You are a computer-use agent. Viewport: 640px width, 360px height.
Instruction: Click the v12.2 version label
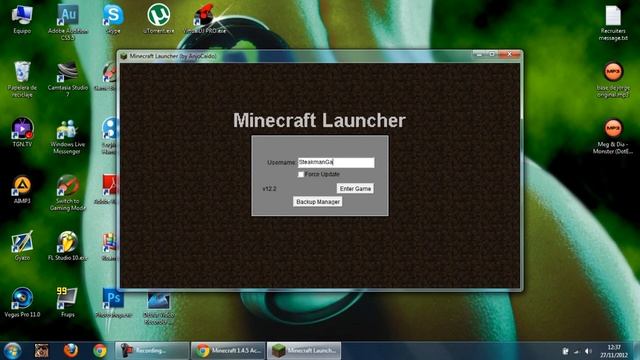click(x=269, y=189)
